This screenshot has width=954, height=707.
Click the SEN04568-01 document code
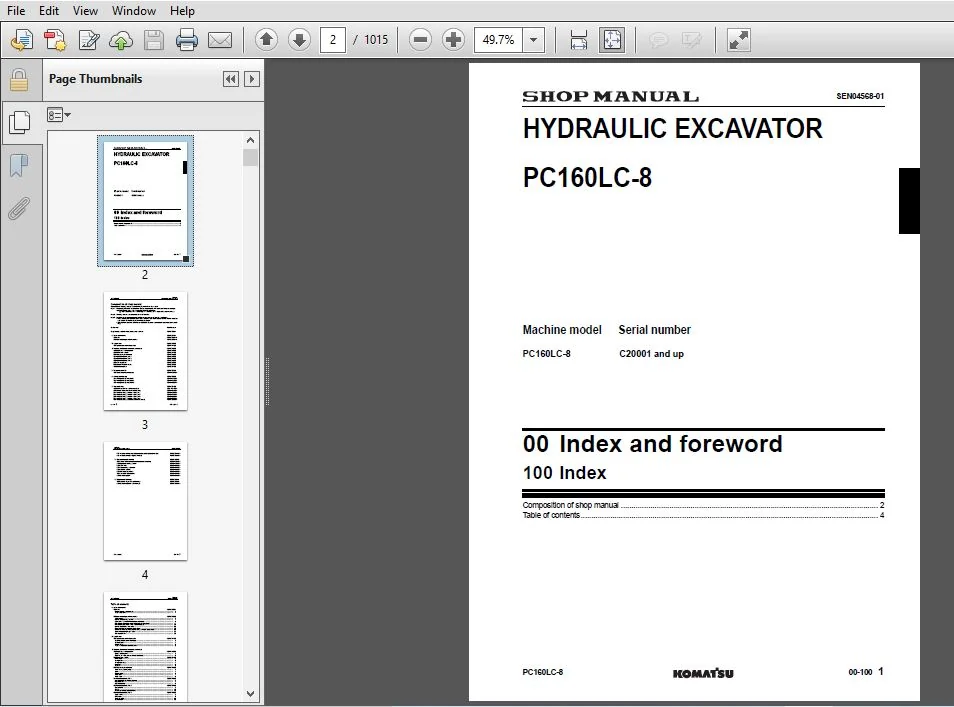pos(860,96)
